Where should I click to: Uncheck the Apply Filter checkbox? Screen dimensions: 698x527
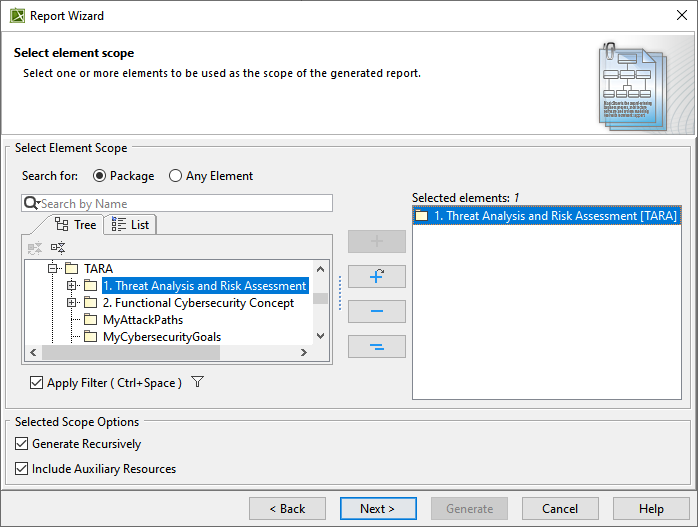tap(37, 383)
